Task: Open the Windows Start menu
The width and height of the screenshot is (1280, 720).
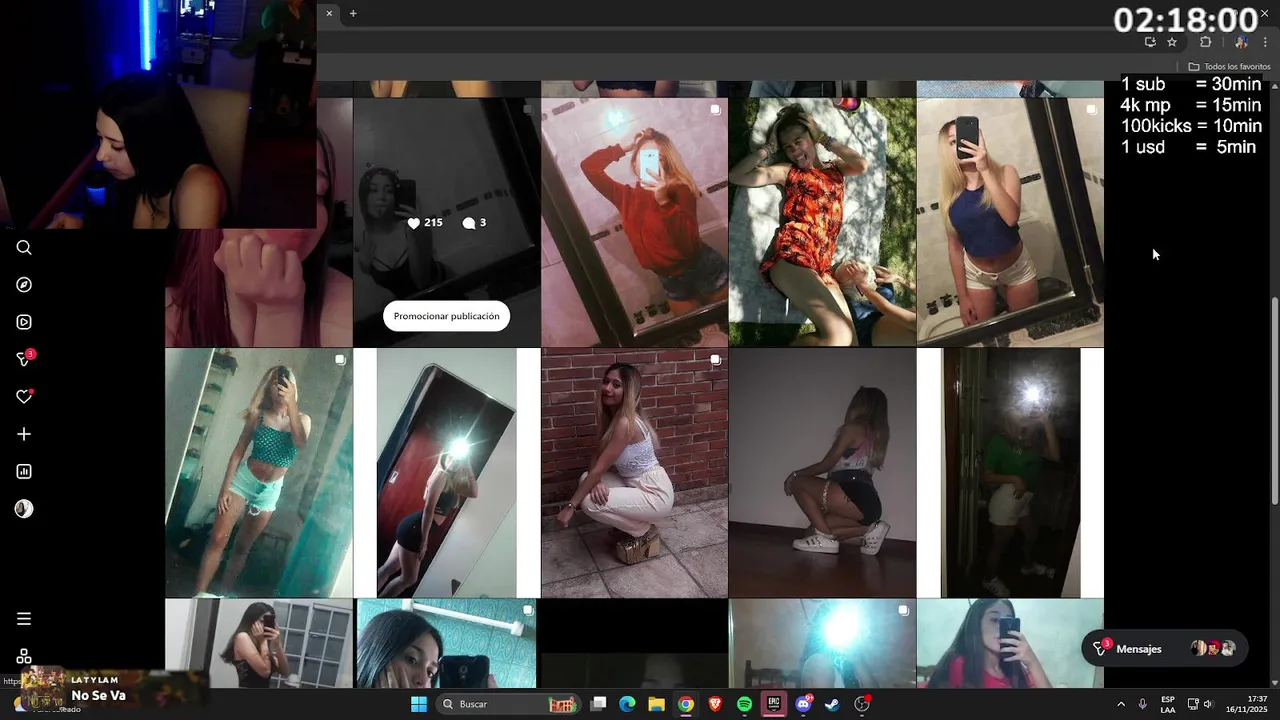Action: coord(419,704)
